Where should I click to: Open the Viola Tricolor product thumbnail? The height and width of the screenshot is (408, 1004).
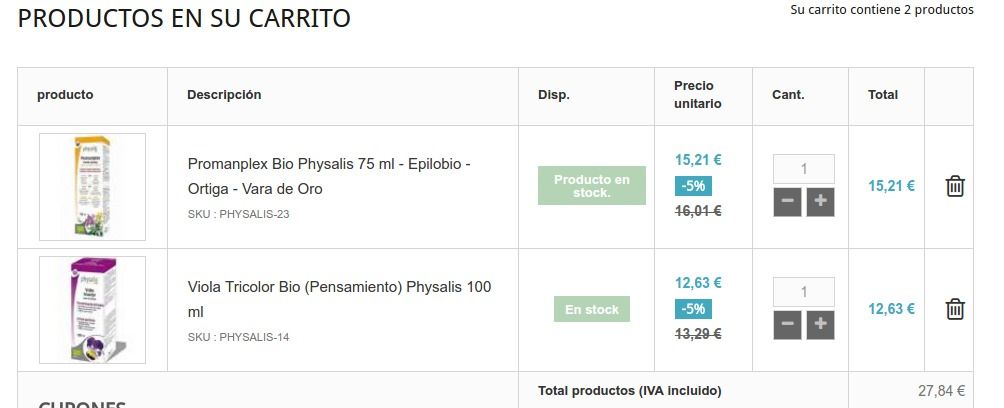pyautogui.click(x=92, y=310)
